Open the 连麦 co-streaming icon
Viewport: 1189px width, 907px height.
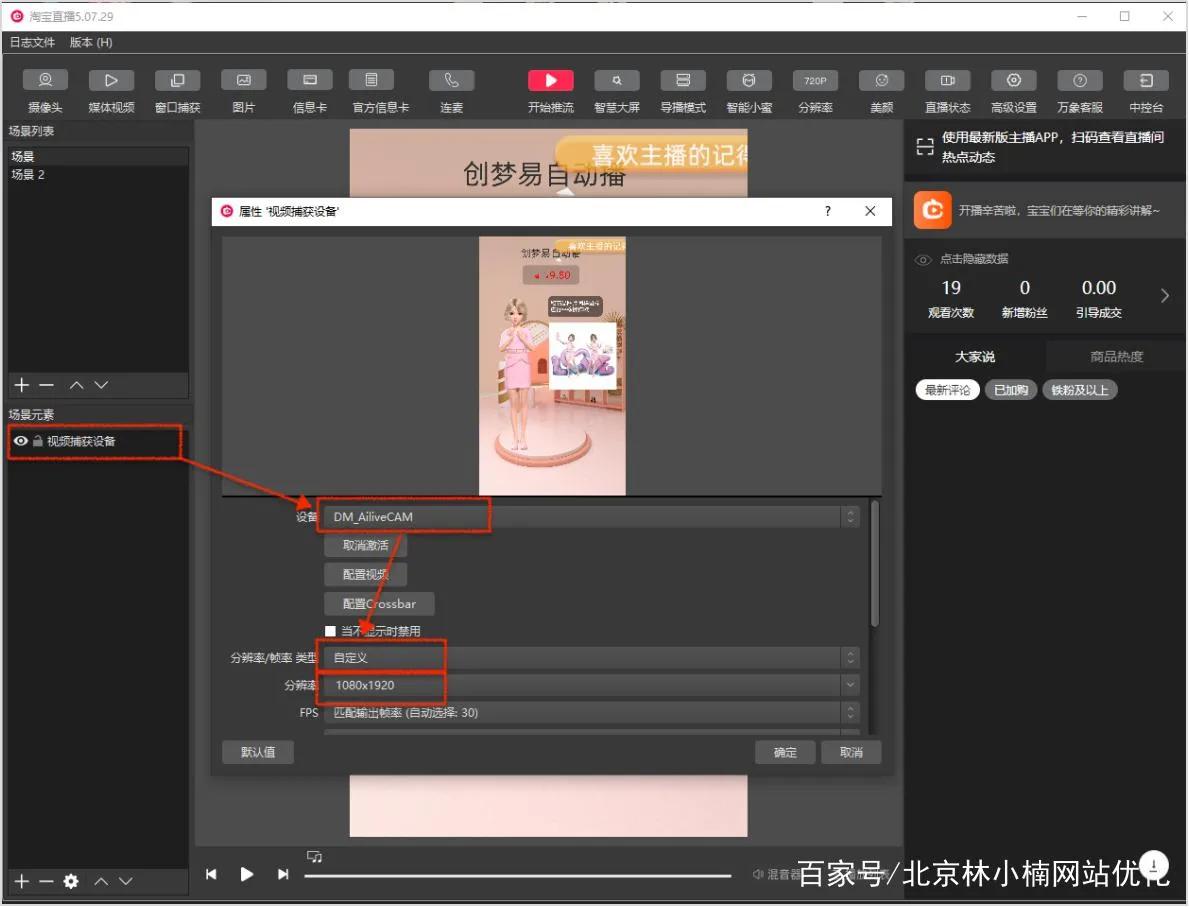[x=451, y=90]
